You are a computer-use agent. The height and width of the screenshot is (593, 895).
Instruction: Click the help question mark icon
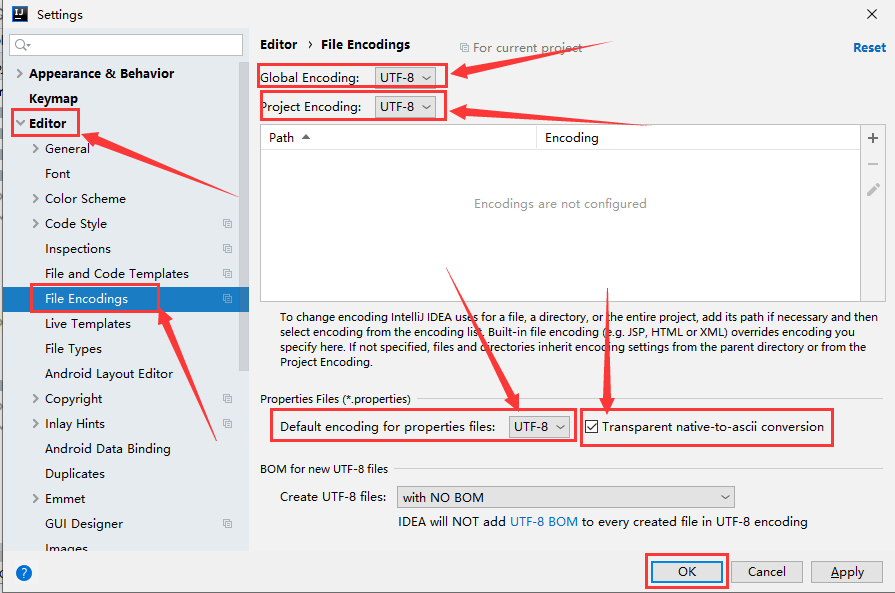[x=24, y=572]
